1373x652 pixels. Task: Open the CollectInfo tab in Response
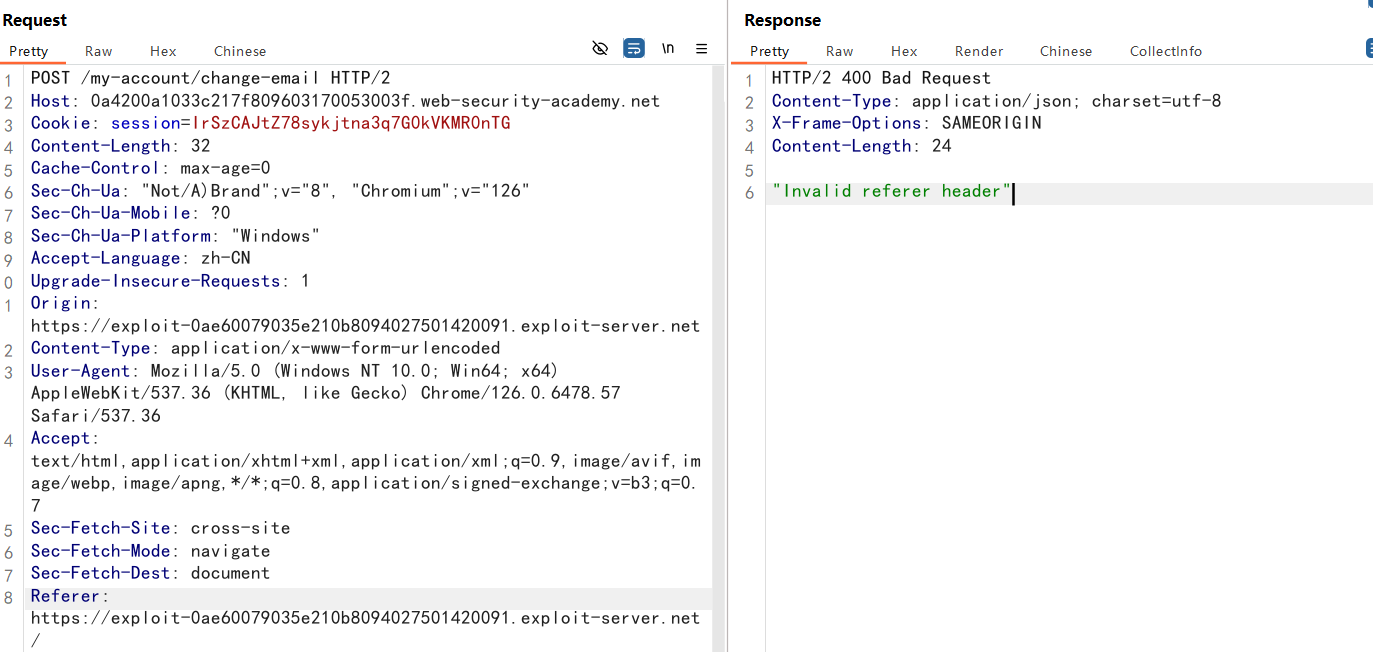click(1166, 51)
